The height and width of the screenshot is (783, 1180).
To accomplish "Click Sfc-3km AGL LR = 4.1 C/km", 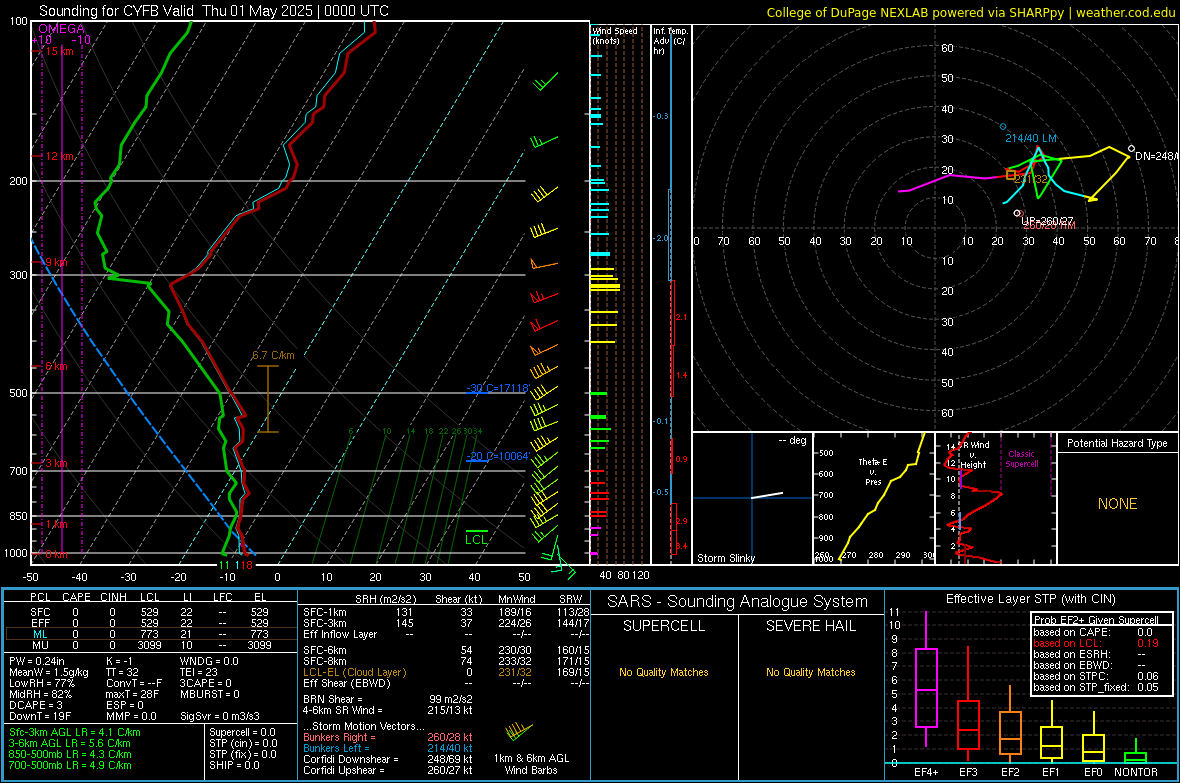I will (x=75, y=733).
